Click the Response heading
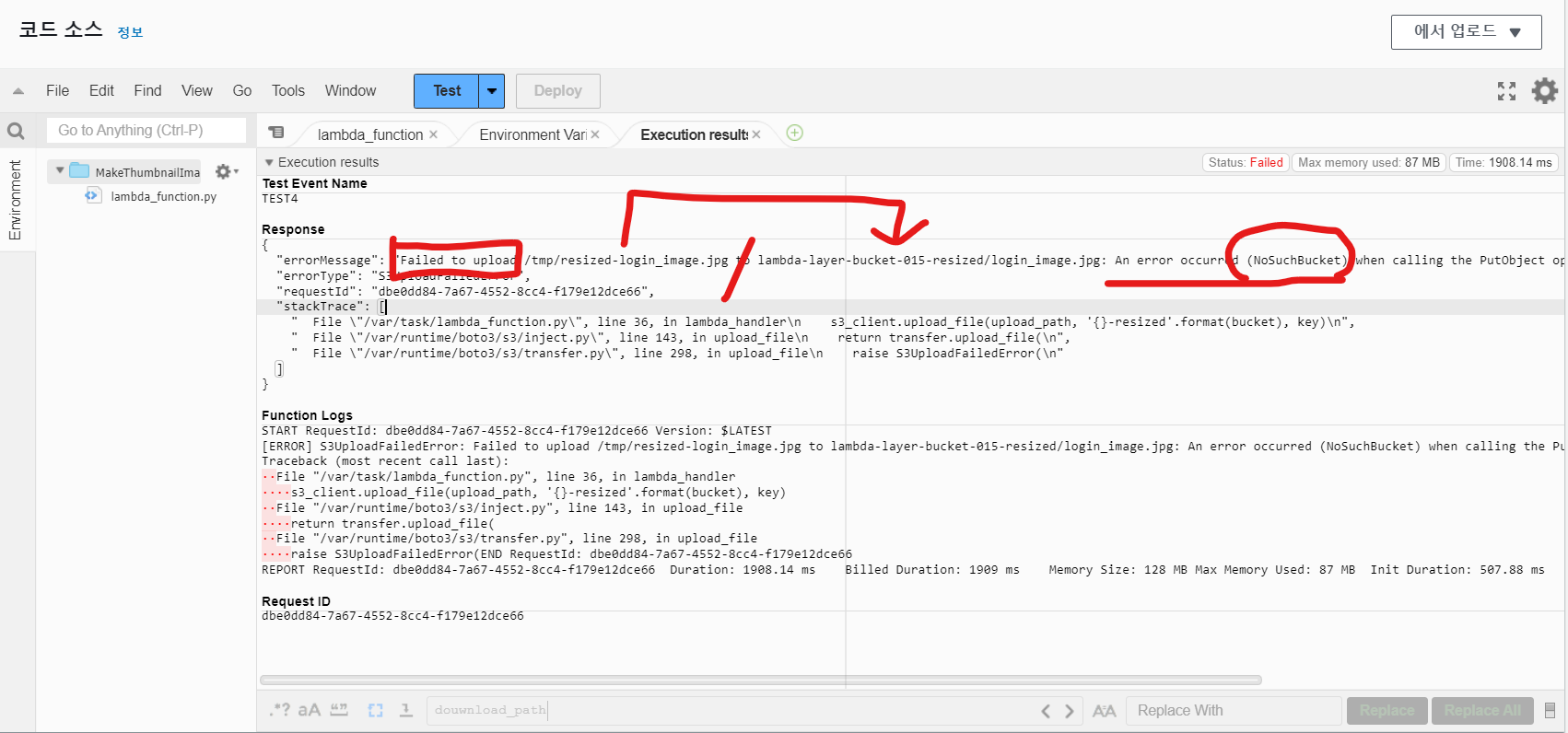 tap(293, 229)
